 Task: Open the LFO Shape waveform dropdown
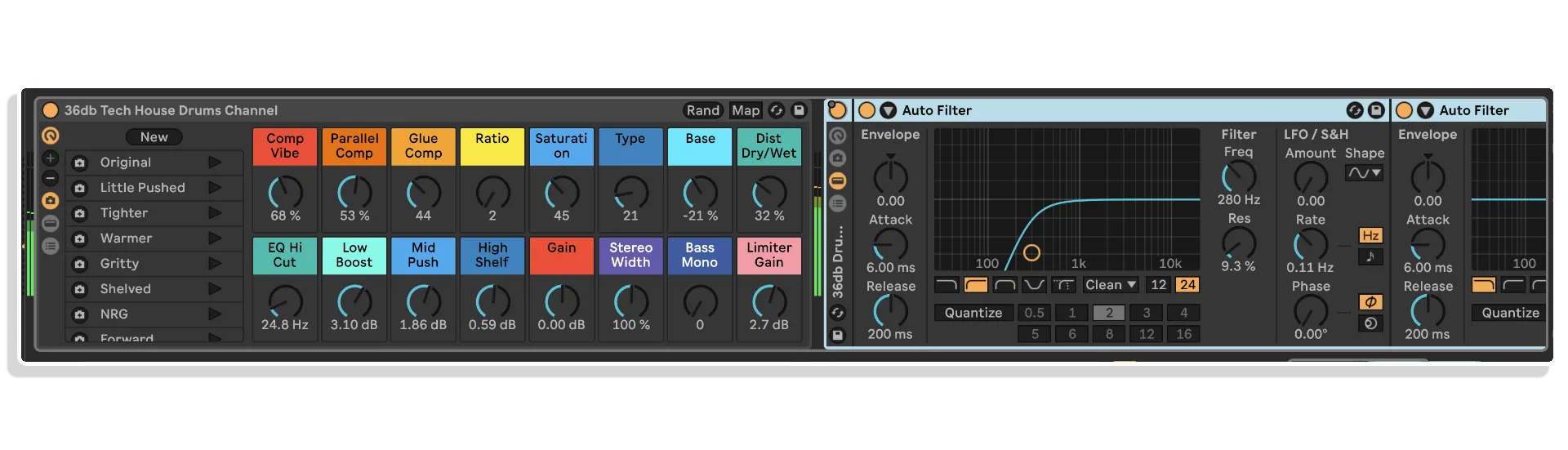[x=1364, y=172]
